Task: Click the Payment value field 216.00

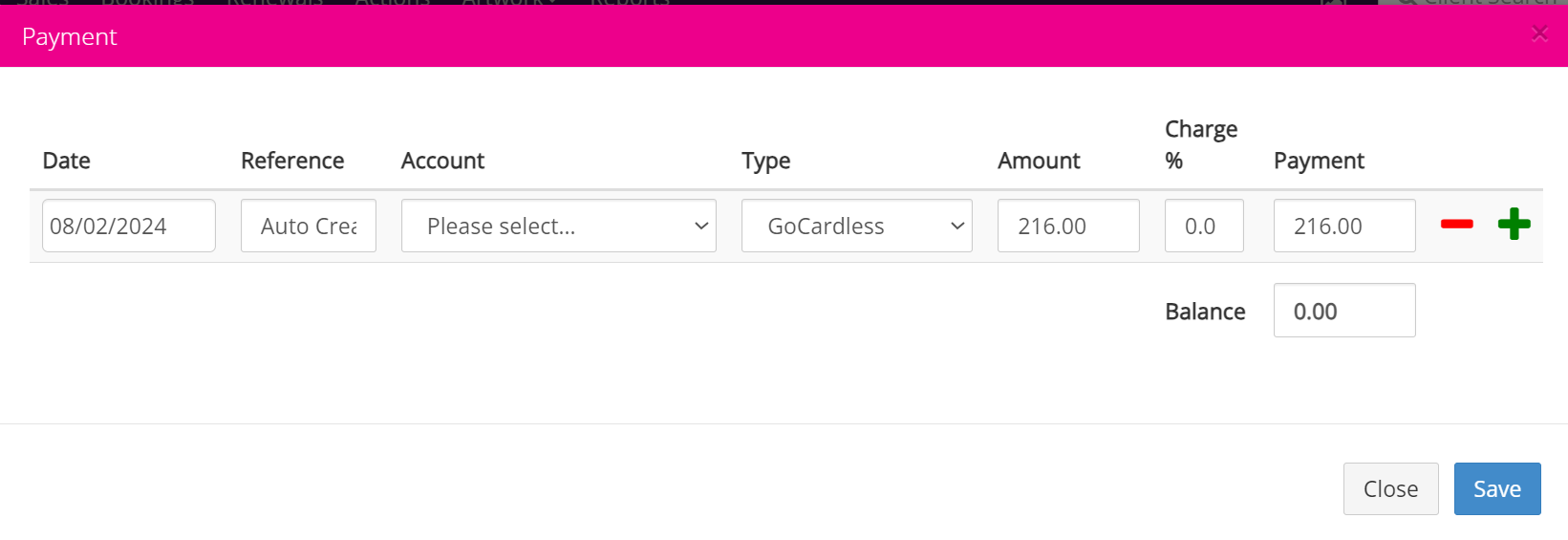Action: point(1344,226)
